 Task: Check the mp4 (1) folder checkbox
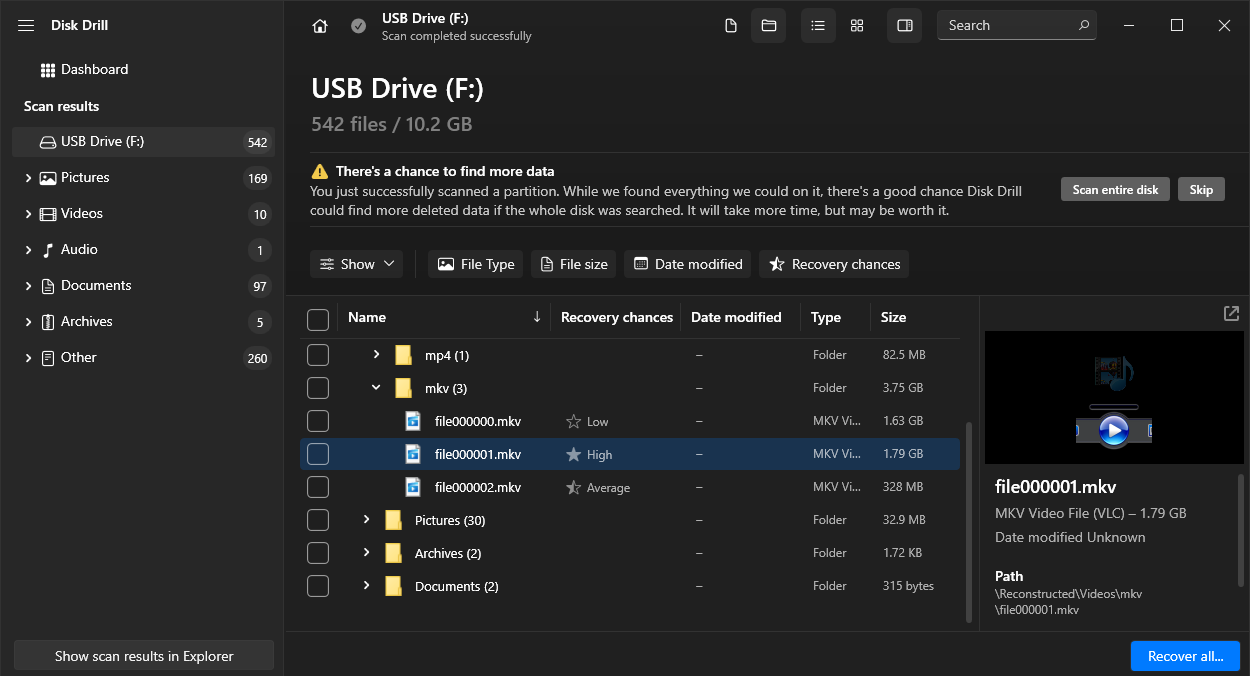pyautogui.click(x=318, y=355)
